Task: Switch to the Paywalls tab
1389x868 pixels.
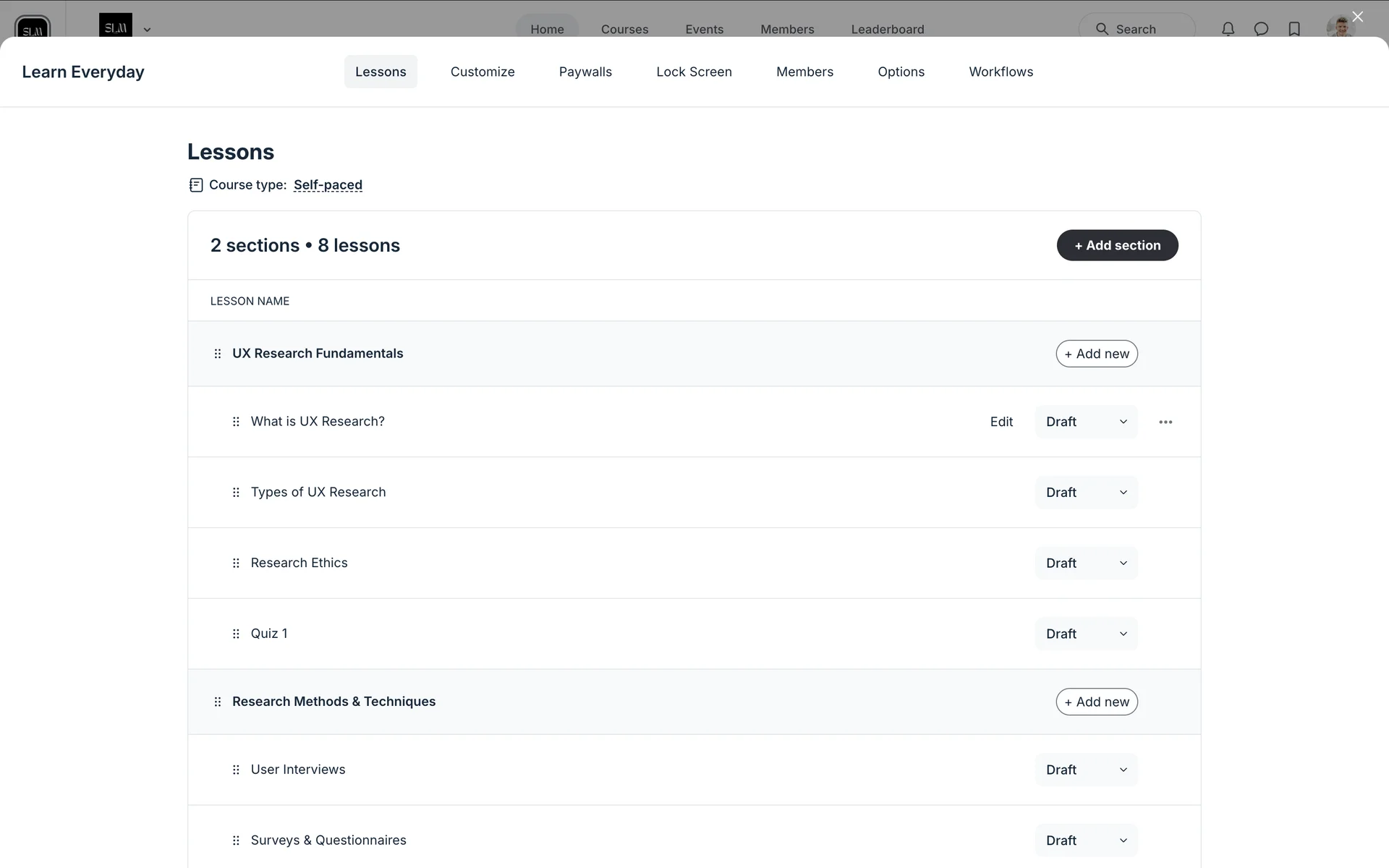Action: 585,72
